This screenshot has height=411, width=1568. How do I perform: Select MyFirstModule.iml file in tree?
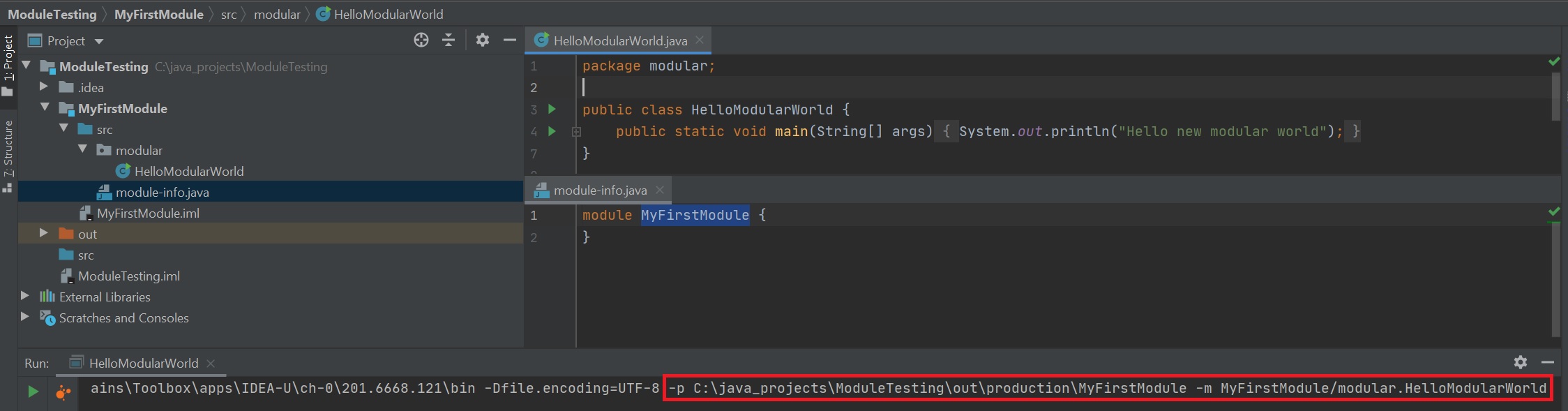[148, 213]
